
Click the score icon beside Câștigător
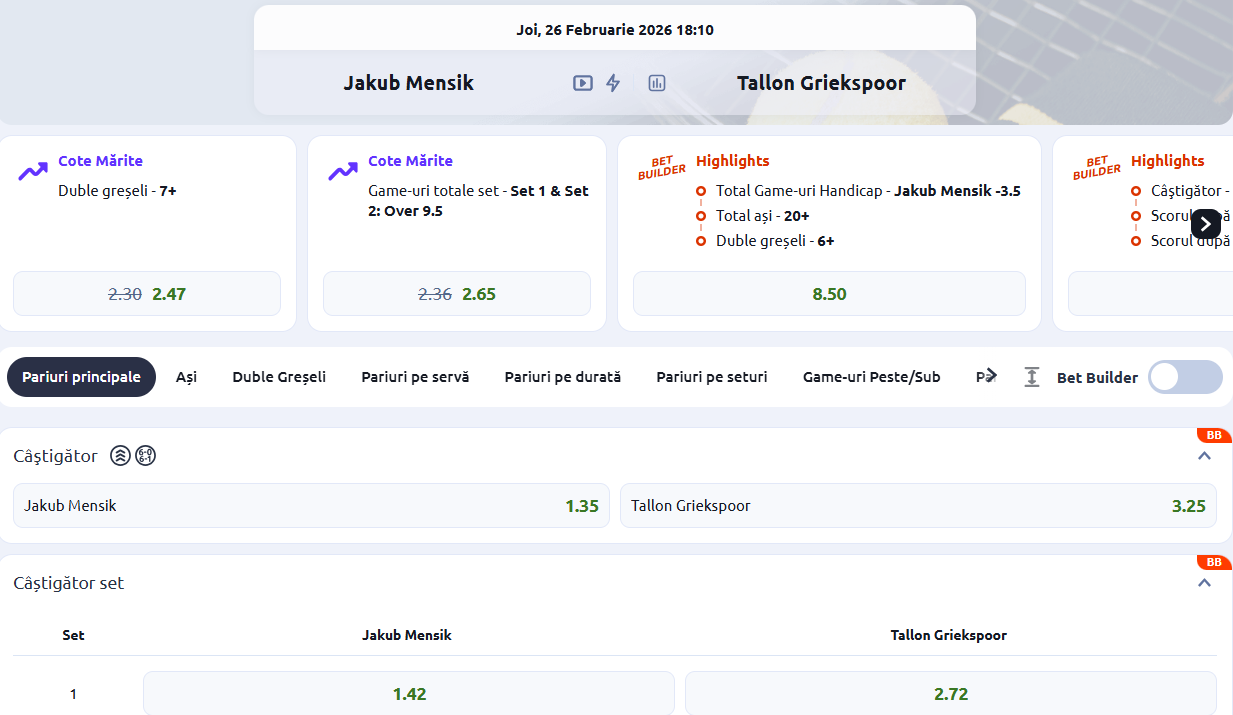pos(146,456)
